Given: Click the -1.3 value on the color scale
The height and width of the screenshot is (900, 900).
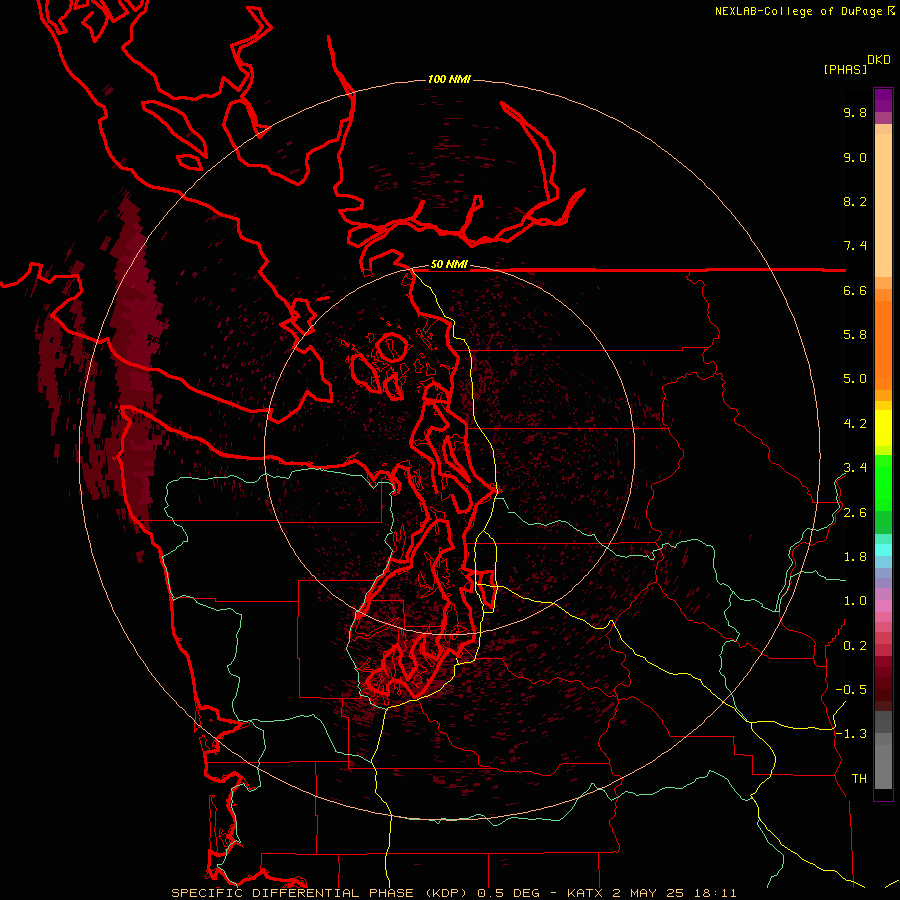Looking at the screenshot, I should click(x=851, y=734).
